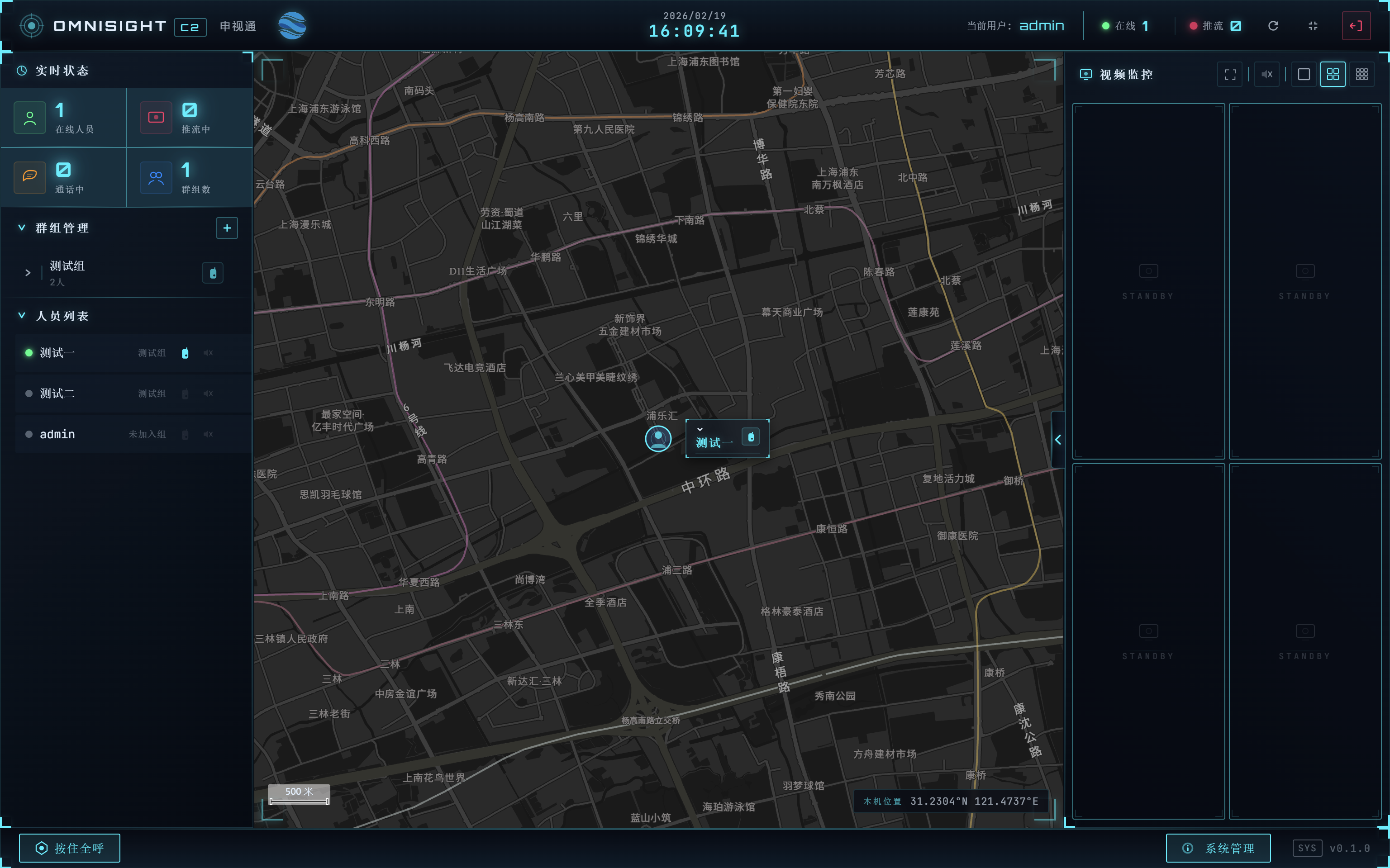Select the 测试一 person row
Screen dimensions: 1390x868
point(133,353)
